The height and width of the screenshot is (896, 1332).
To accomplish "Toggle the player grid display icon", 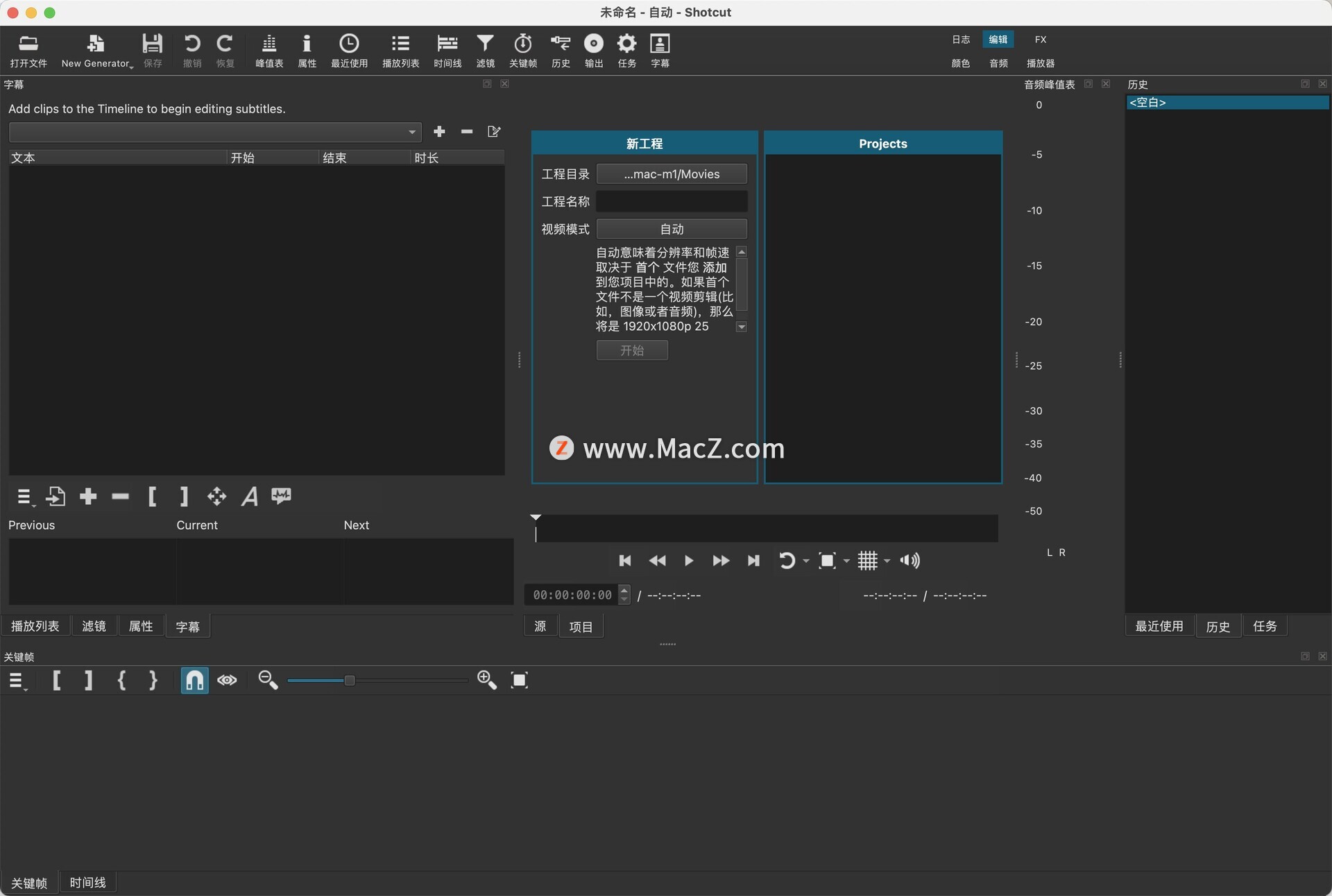I will tap(867, 560).
